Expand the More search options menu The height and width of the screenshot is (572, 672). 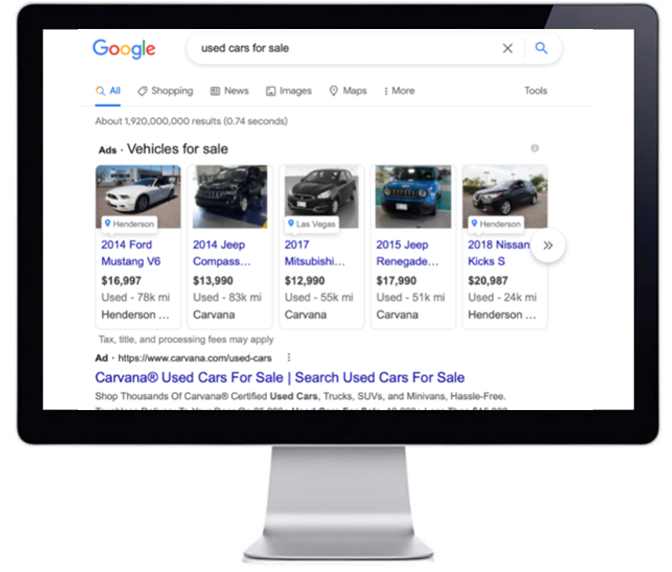(x=399, y=91)
